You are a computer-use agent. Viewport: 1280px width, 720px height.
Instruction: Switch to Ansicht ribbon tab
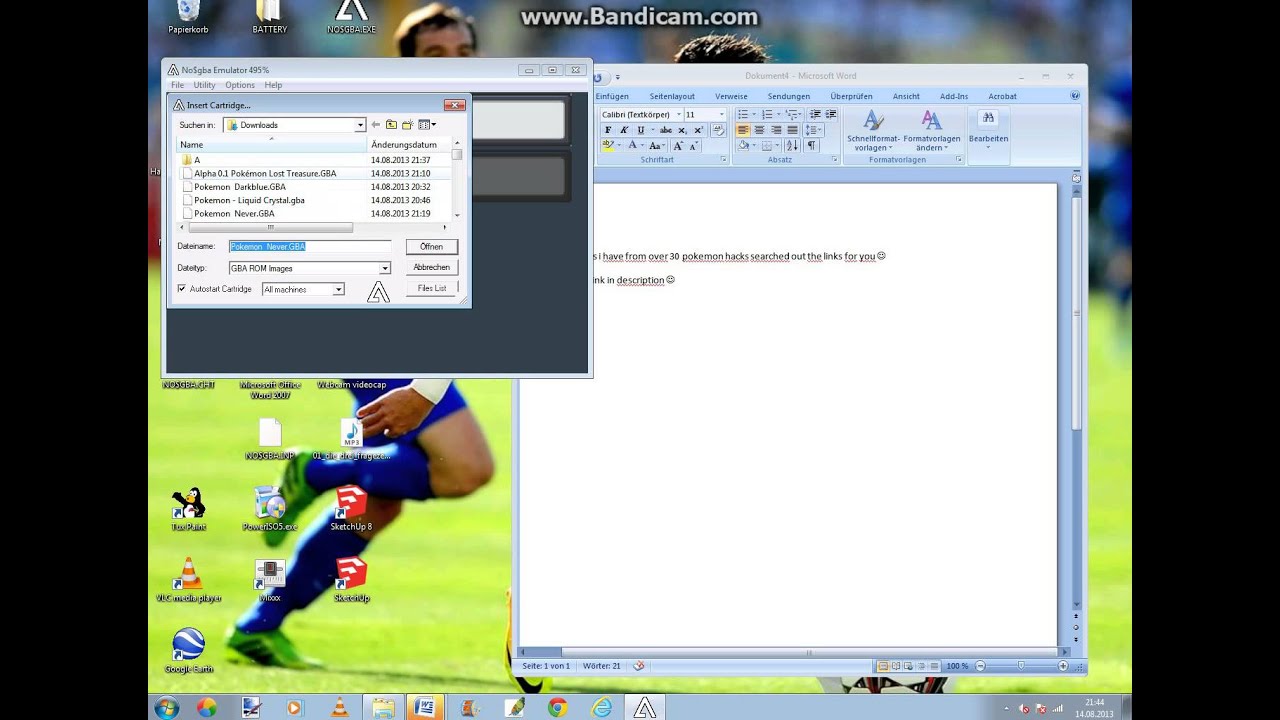[906, 96]
